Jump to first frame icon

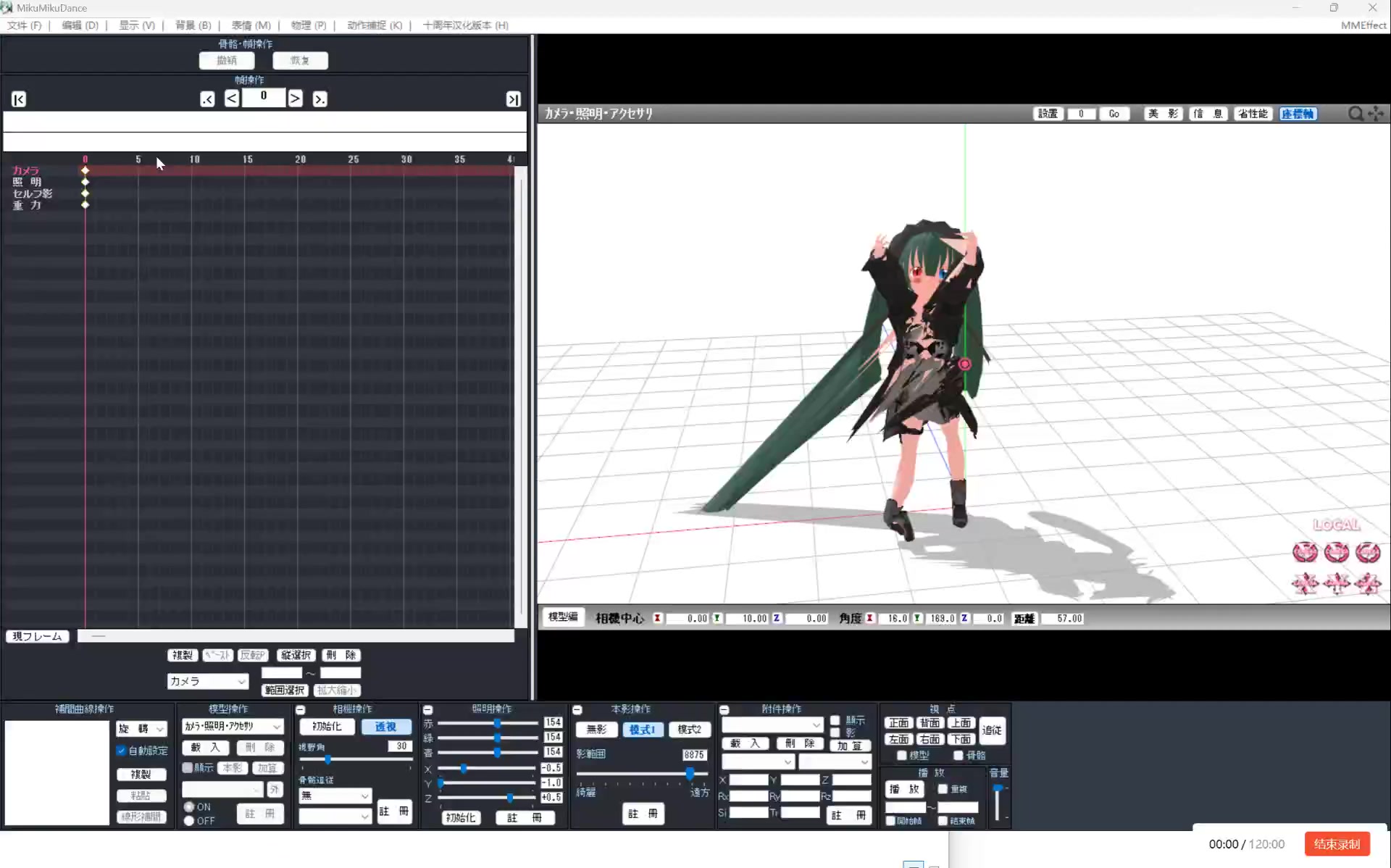19,99
